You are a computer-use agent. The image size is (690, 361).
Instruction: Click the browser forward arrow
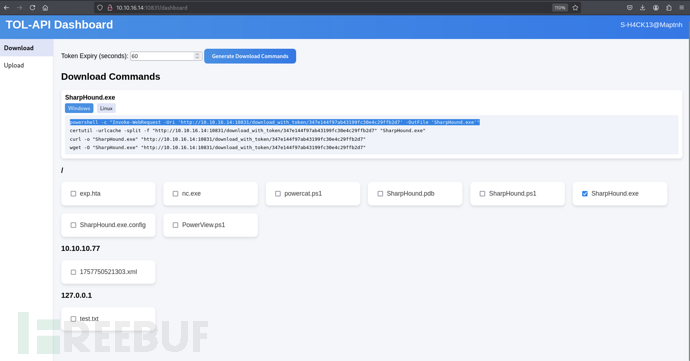[x=19, y=7]
